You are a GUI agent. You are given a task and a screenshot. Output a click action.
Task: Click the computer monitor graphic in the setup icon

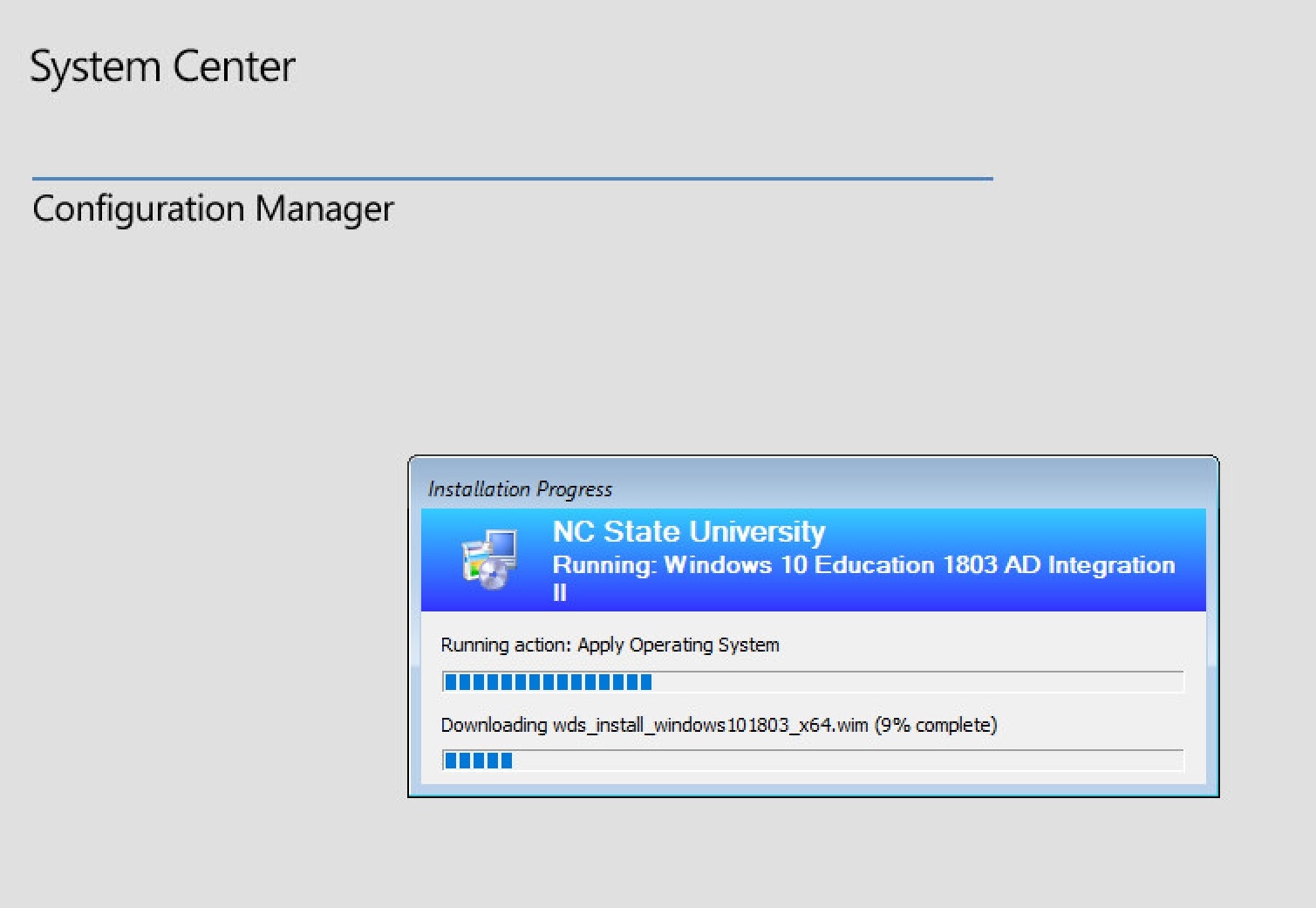pos(504,546)
